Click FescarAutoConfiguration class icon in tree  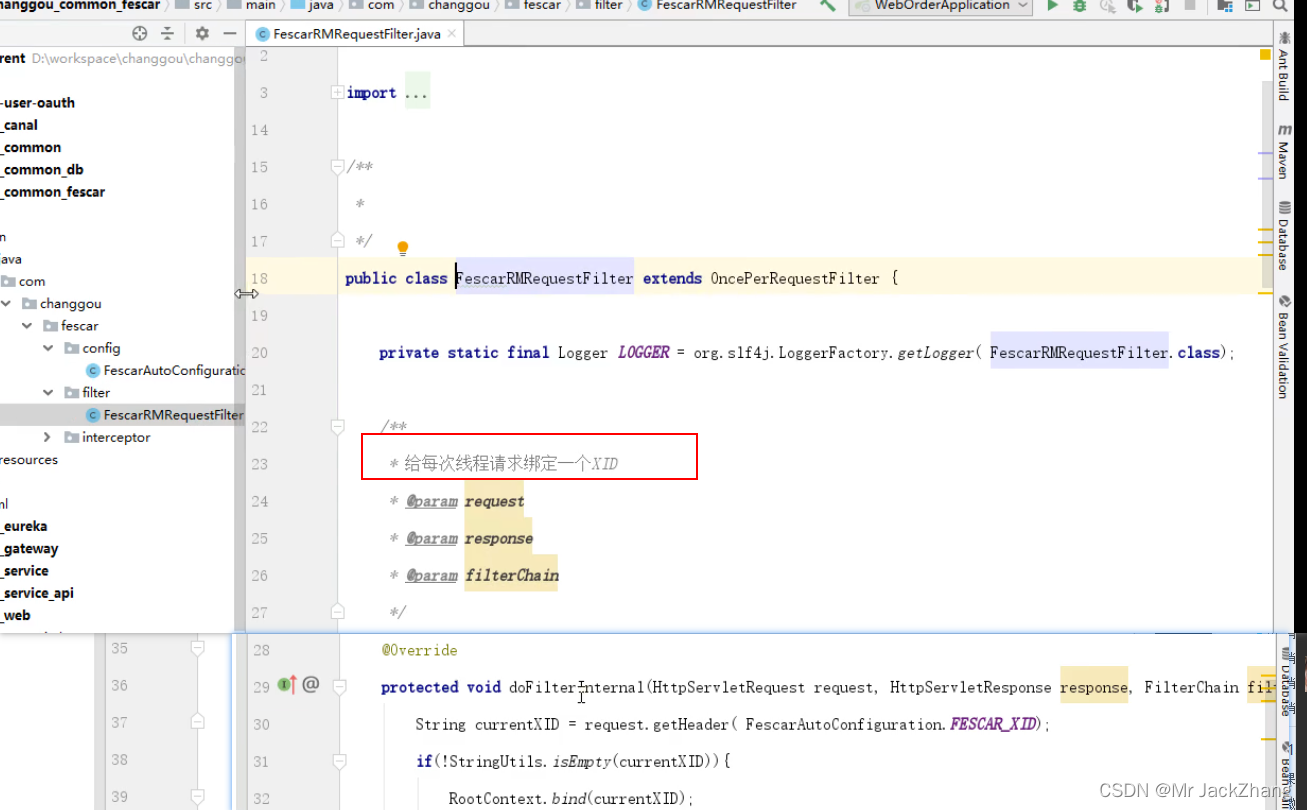tap(93, 370)
